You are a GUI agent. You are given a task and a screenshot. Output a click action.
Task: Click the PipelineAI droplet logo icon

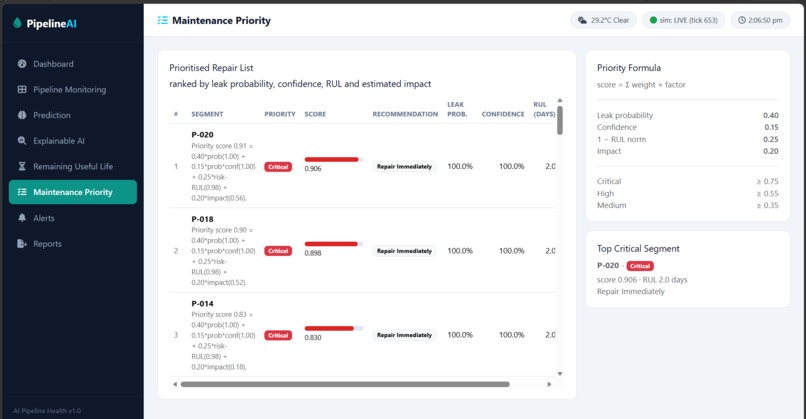pos(17,23)
